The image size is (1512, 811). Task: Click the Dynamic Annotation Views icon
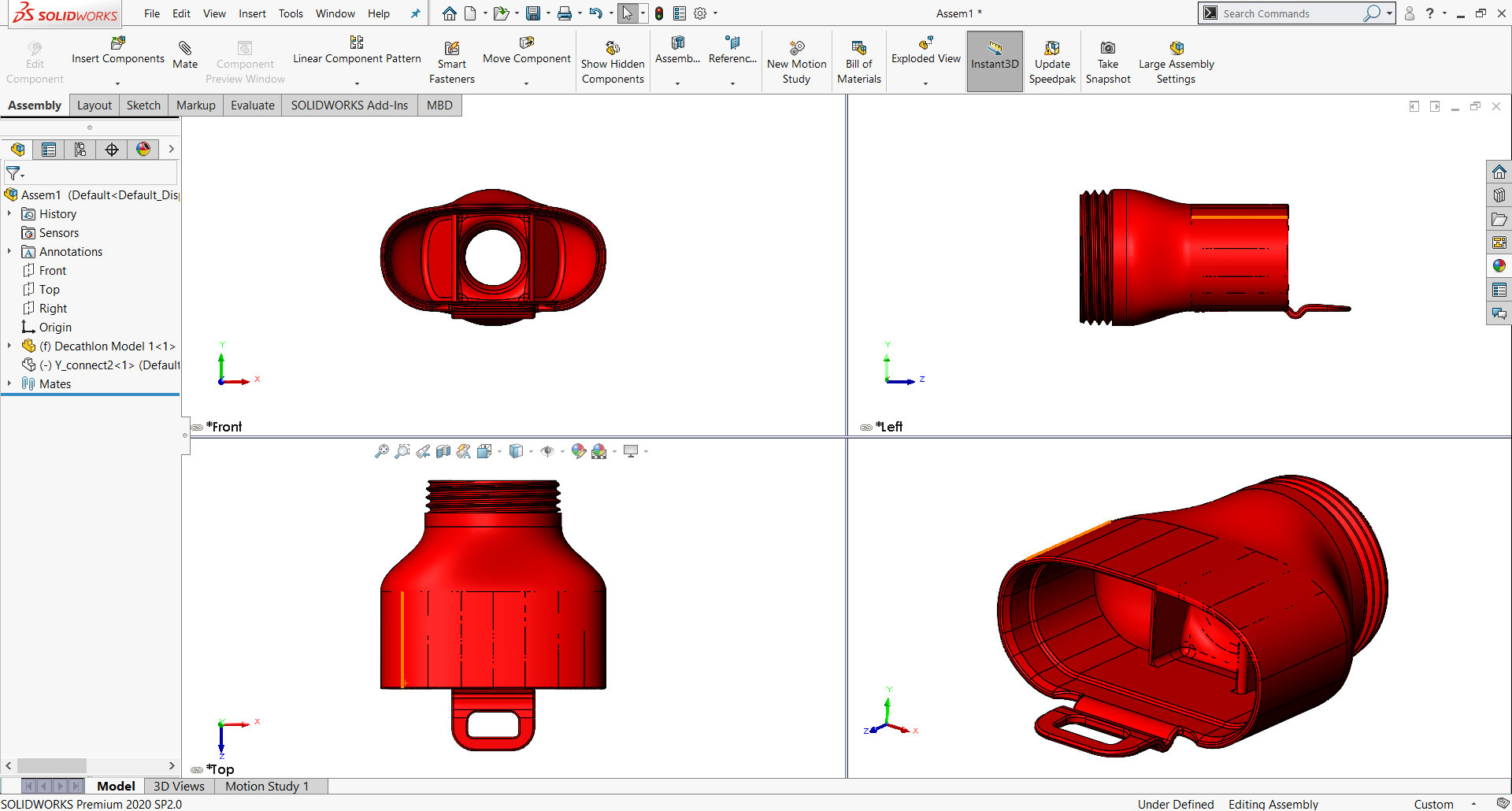pyautogui.click(x=464, y=451)
